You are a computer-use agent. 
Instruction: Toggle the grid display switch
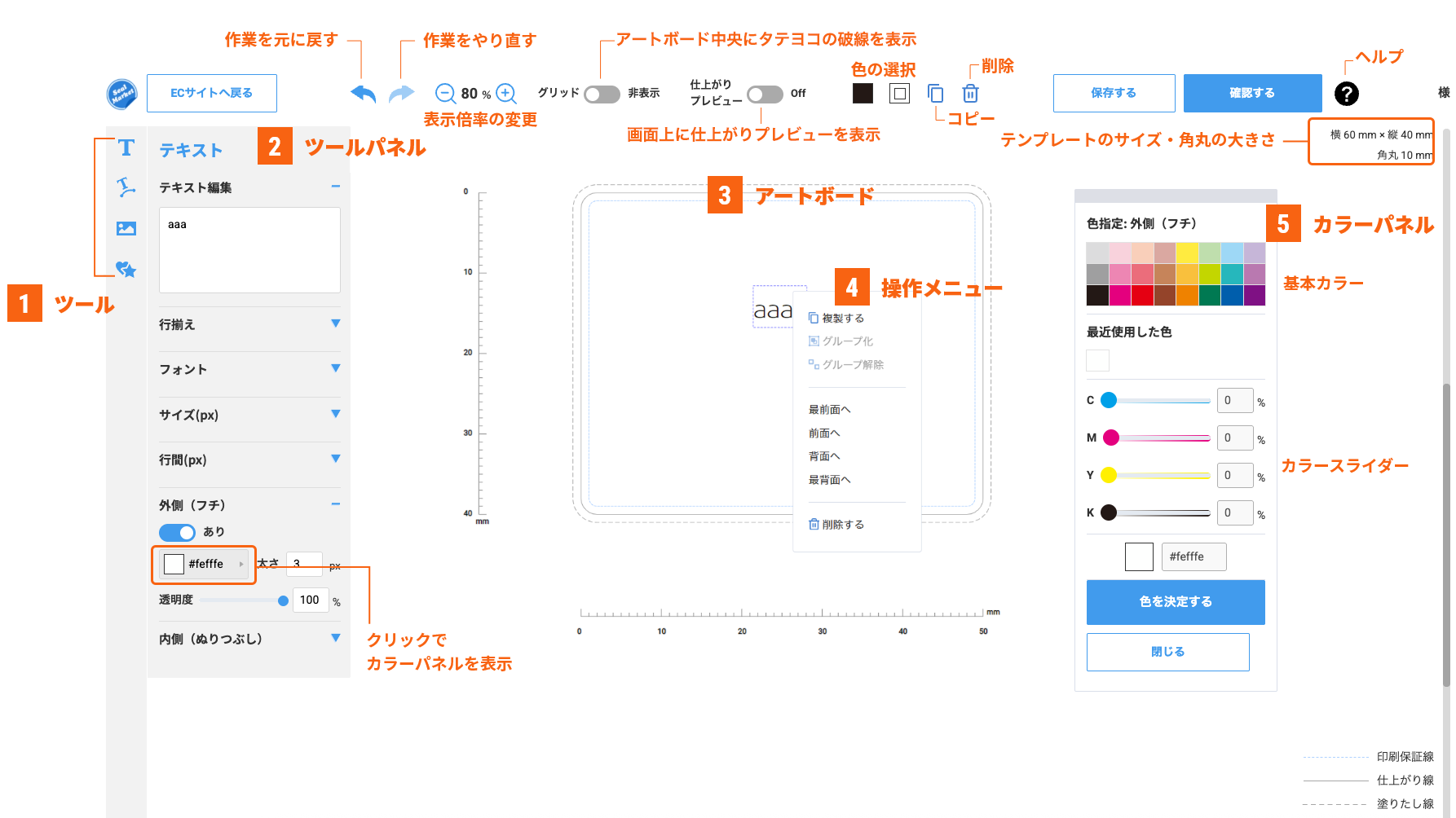click(x=602, y=95)
